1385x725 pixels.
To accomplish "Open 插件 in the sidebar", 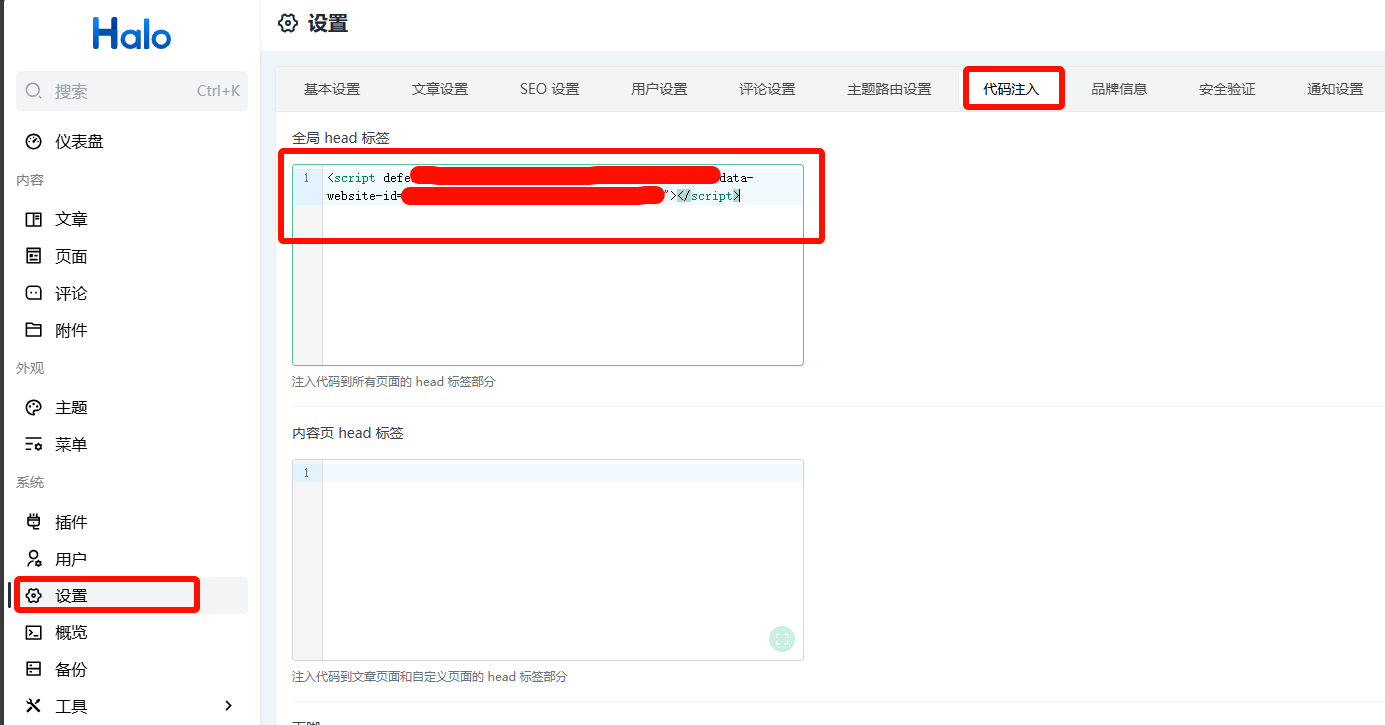I will point(132,522).
